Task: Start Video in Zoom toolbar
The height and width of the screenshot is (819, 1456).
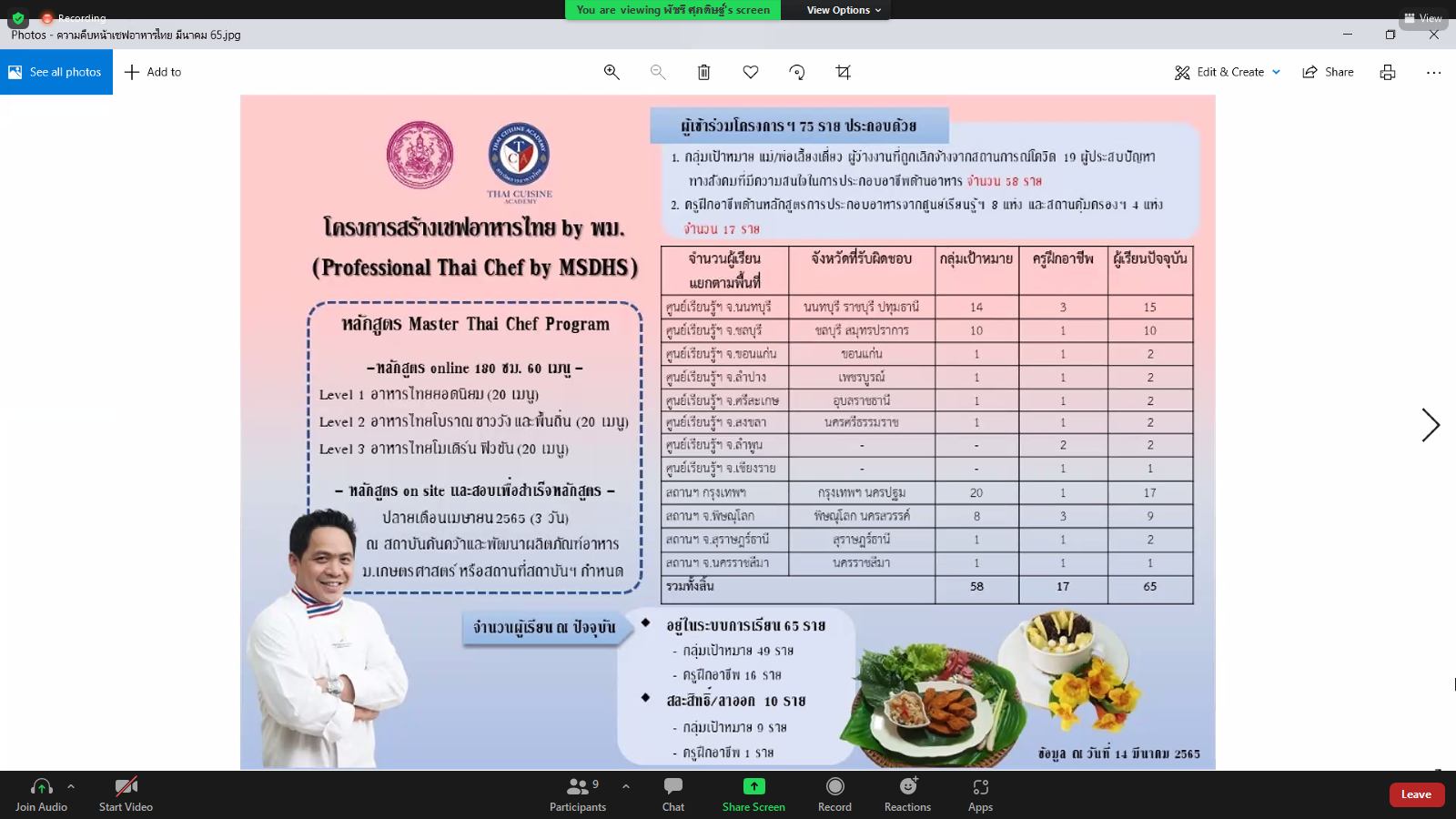Action: point(126,794)
